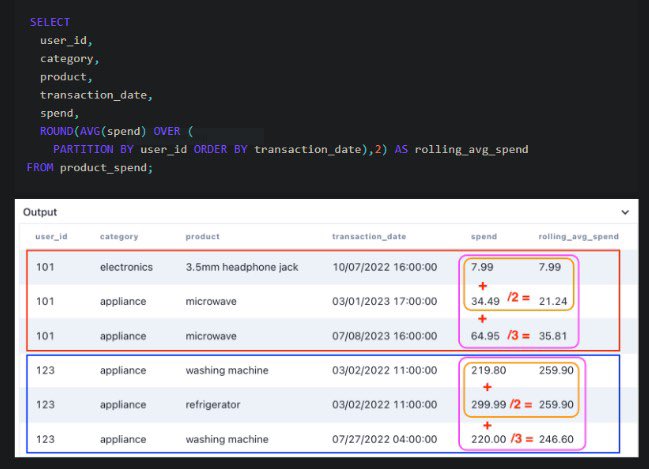Click 'microwave' in the 34.49 row
Viewport: 649px width, 469px height.
(x=211, y=301)
